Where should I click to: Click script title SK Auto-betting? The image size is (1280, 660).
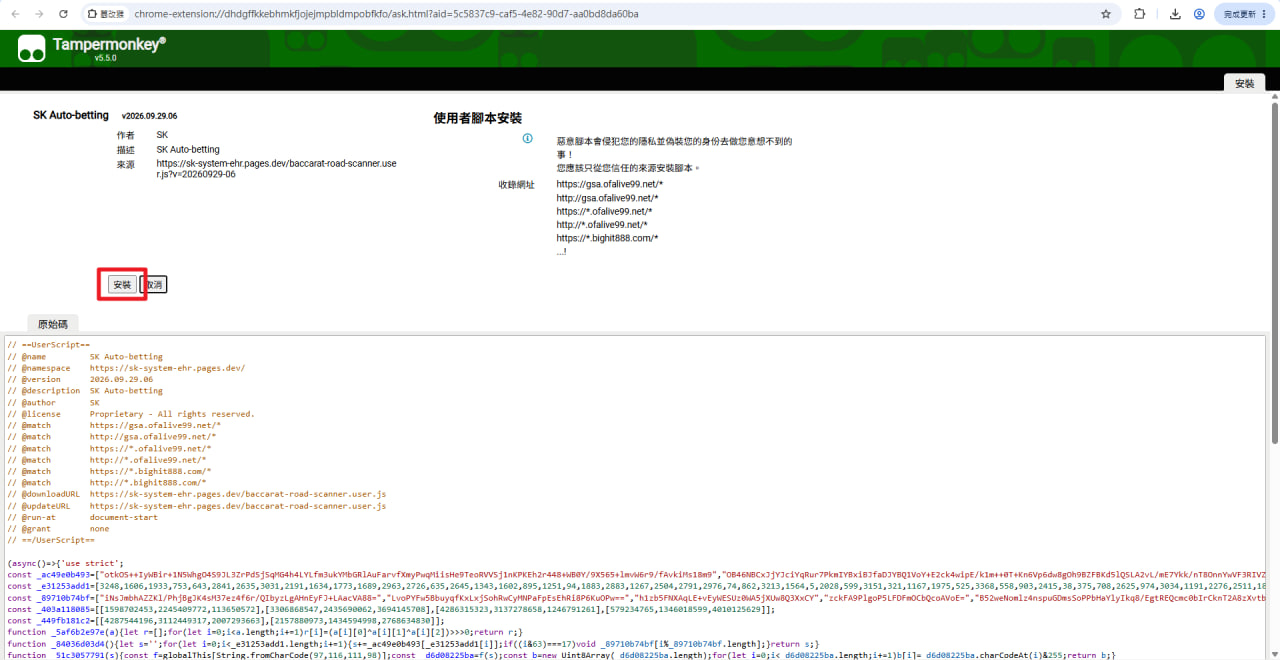pyautogui.click(x=71, y=116)
